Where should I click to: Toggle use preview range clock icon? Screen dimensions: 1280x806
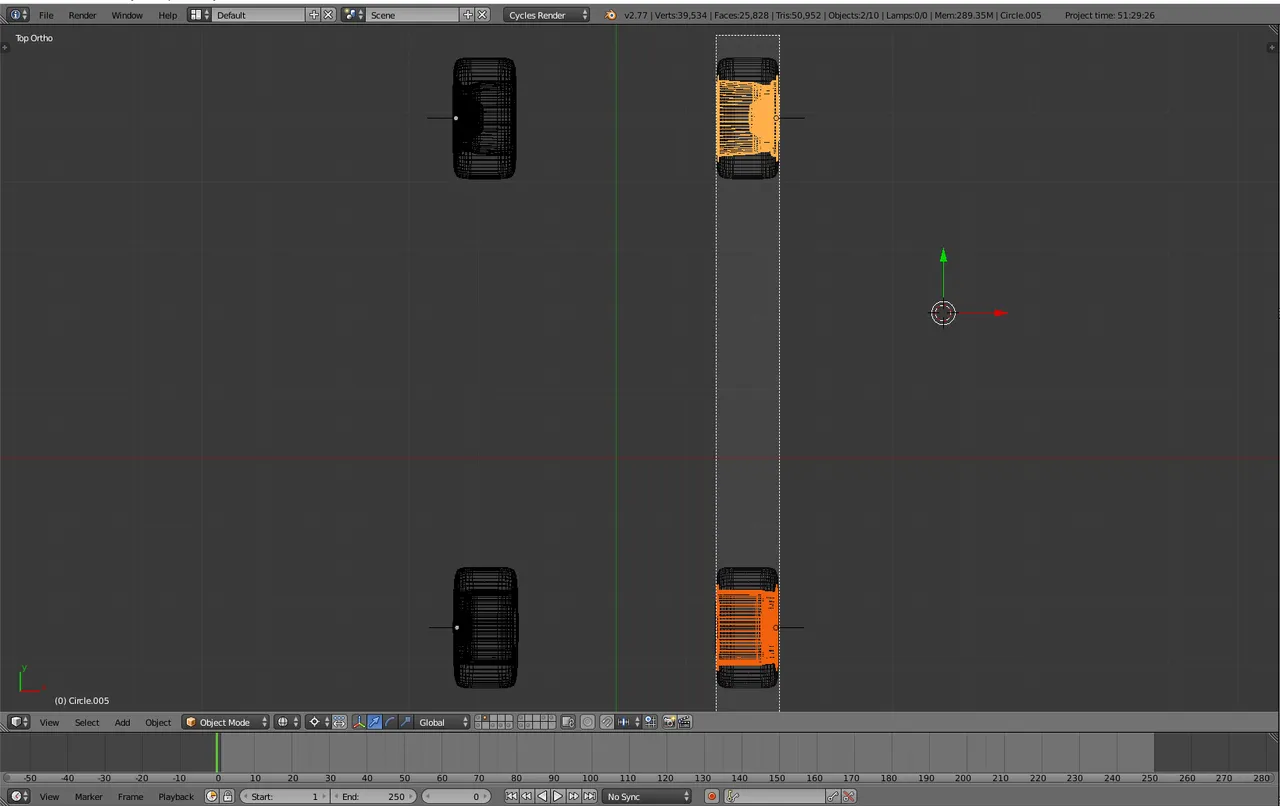click(x=212, y=796)
